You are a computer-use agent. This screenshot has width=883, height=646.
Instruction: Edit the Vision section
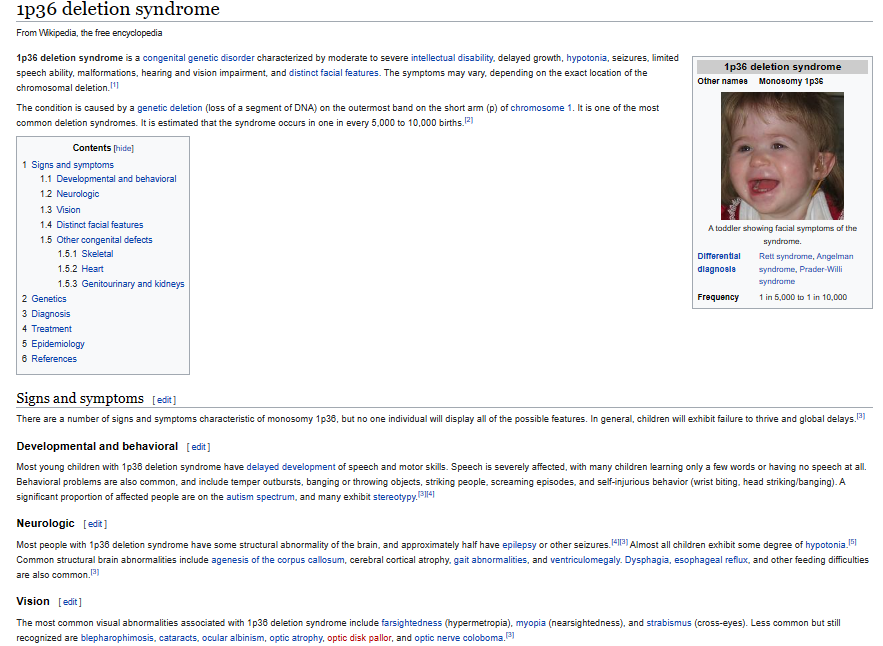coord(70,602)
